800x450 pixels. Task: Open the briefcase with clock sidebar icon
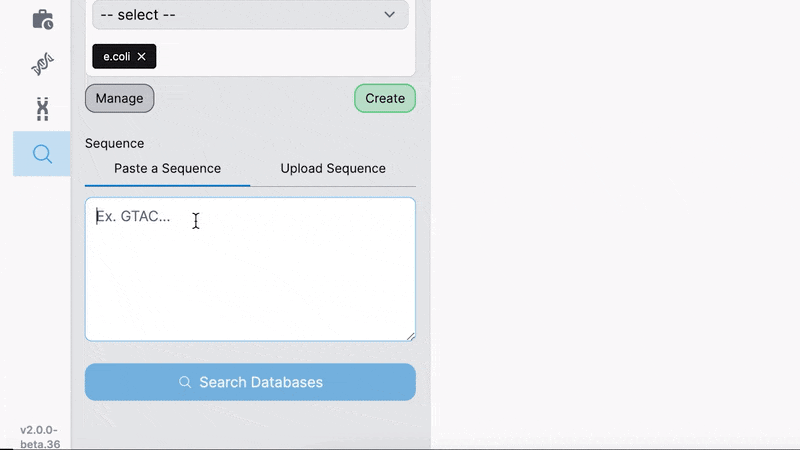42,19
